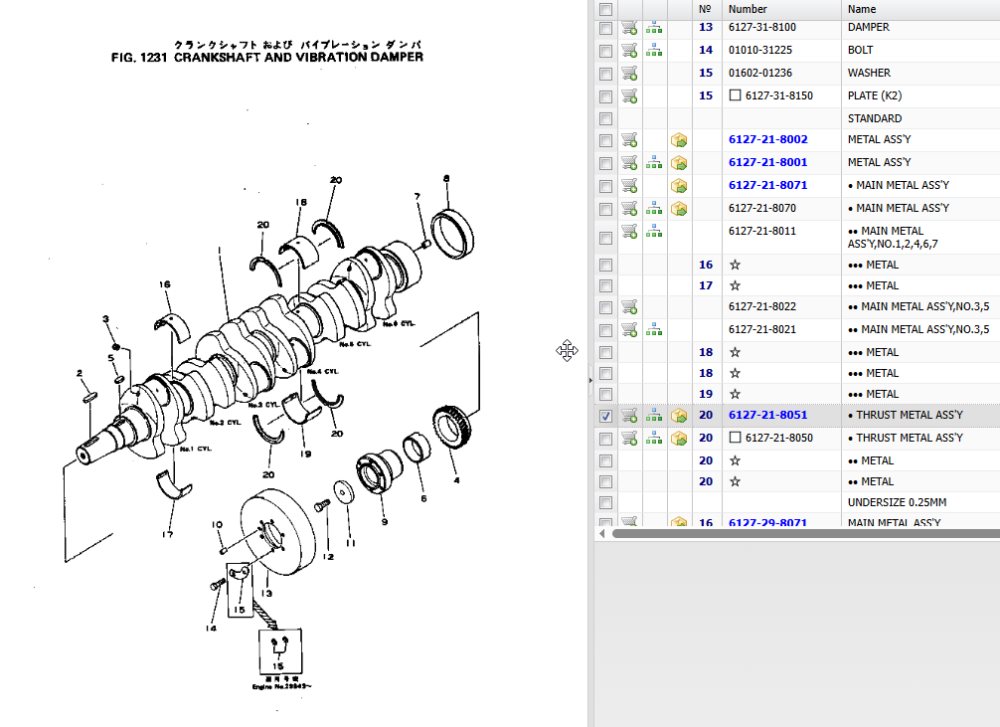
Task: Check the row checkbox for 6127-21-8022
Action: click(606, 307)
